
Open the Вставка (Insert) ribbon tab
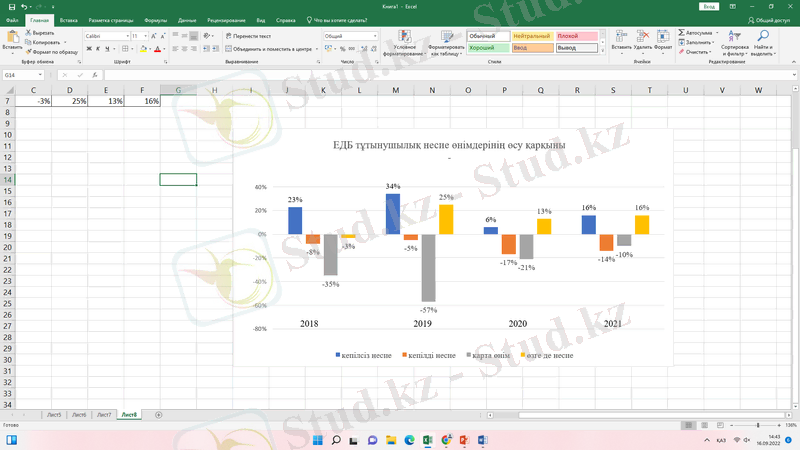coord(69,19)
